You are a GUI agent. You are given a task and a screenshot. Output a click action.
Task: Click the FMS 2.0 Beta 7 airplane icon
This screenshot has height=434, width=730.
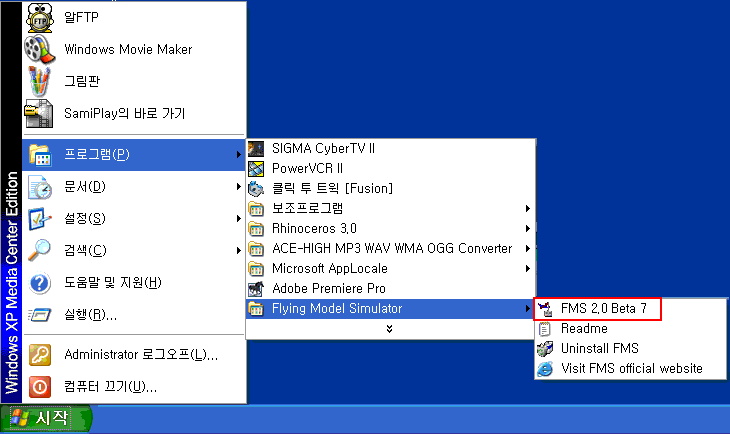[545, 309]
